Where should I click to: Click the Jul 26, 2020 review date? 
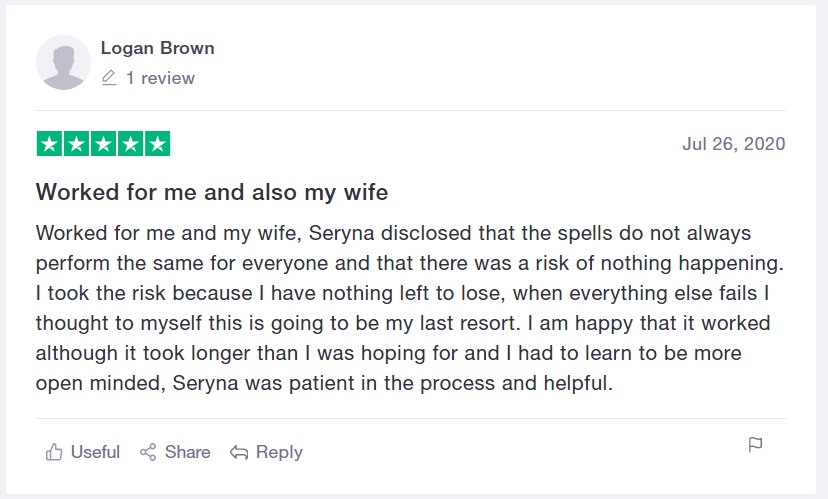(733, 144)
